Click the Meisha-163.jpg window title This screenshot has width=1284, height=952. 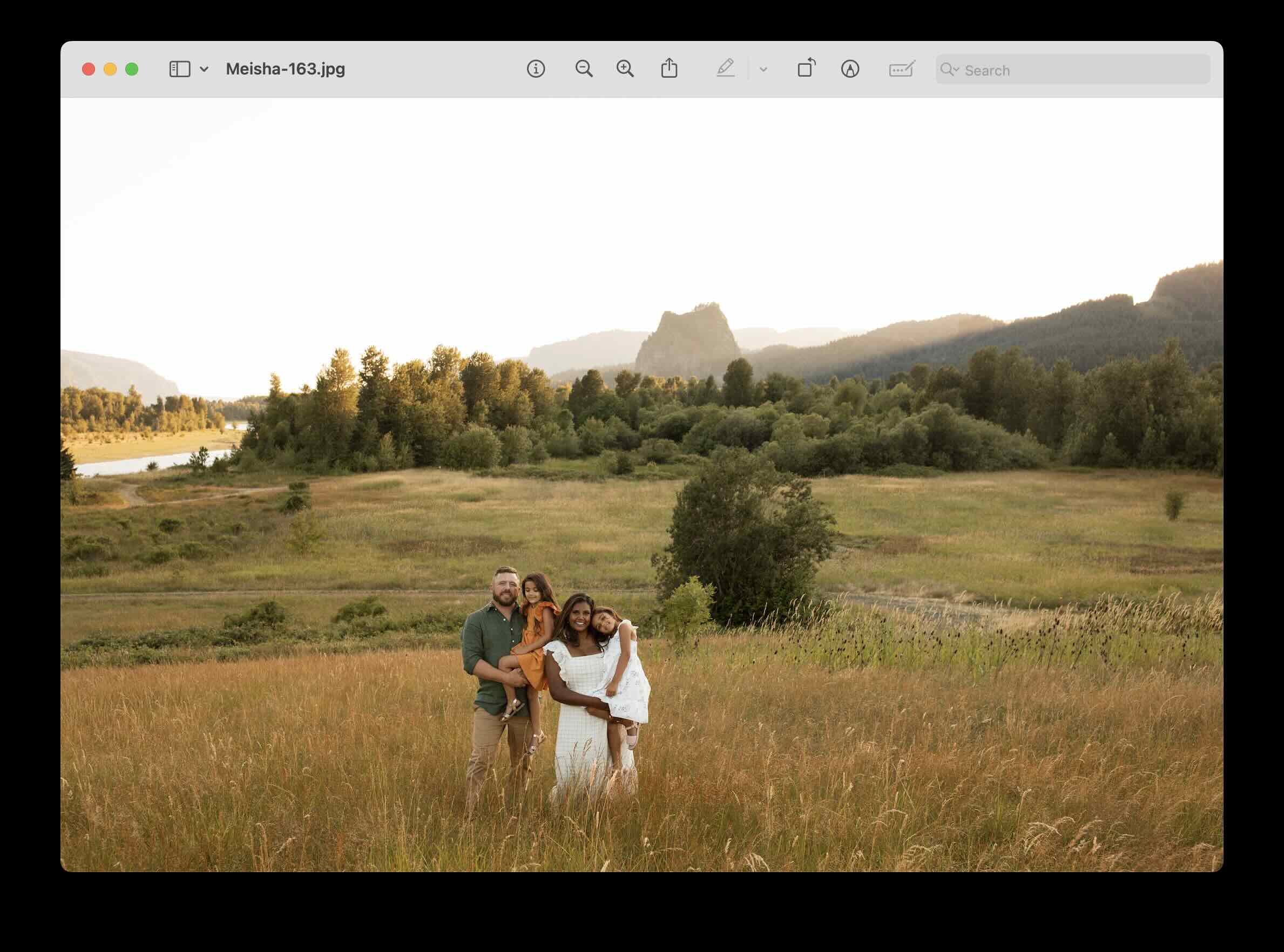click(286, 69)
